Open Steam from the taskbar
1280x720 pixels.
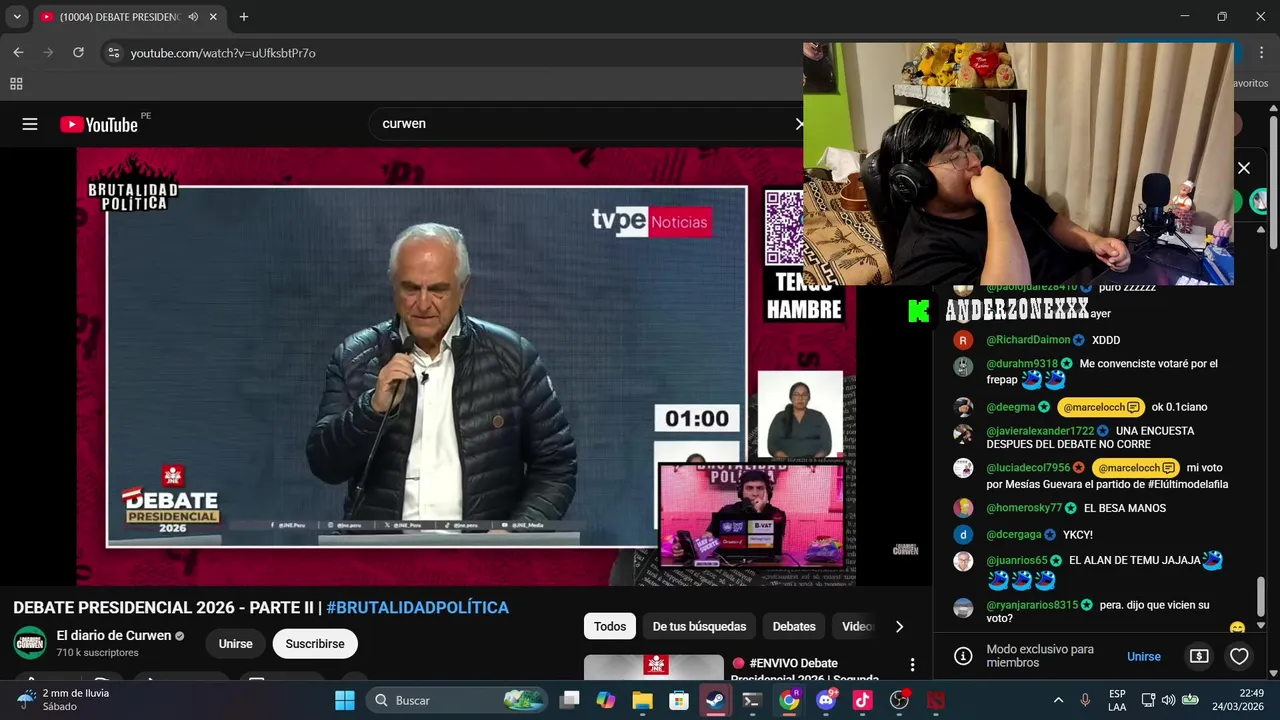[x=716, y=700]
